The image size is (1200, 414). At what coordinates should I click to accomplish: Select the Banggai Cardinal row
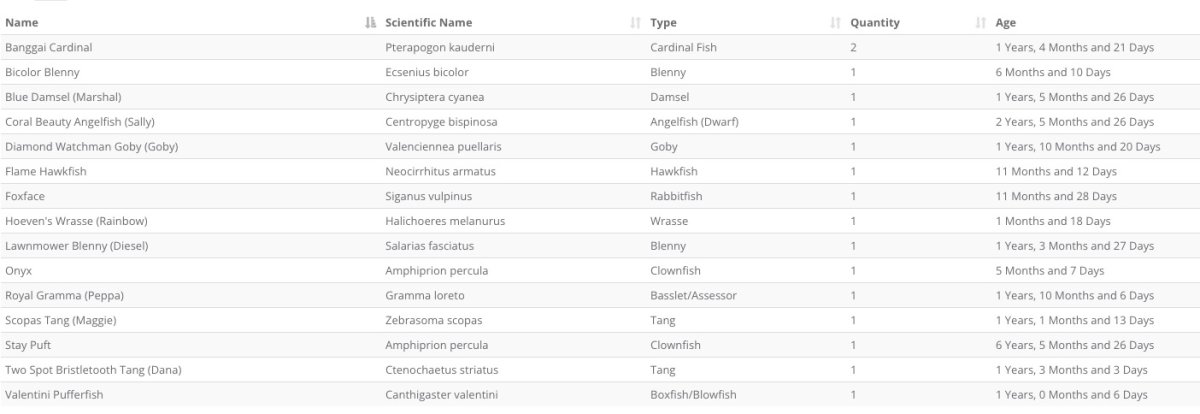600,47
